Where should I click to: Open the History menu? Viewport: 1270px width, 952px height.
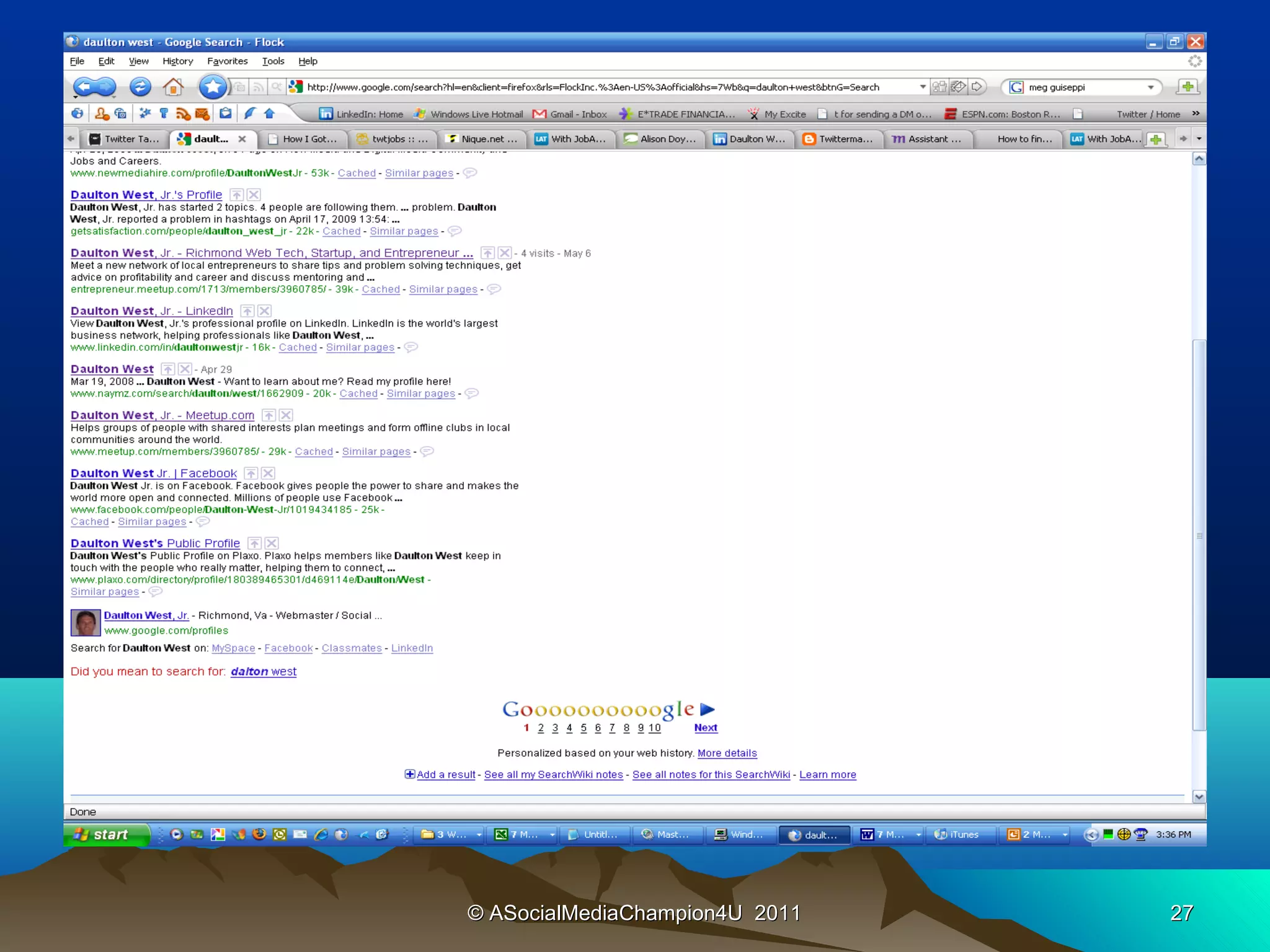coord(177,61)
